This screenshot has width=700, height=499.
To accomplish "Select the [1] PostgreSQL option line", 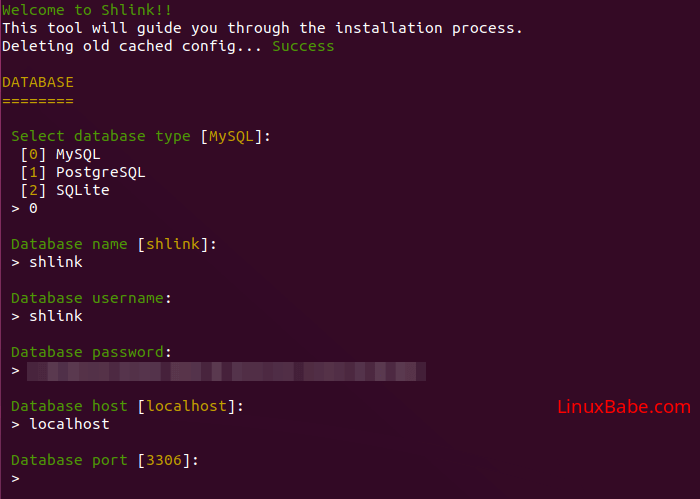I will [82, 173].
